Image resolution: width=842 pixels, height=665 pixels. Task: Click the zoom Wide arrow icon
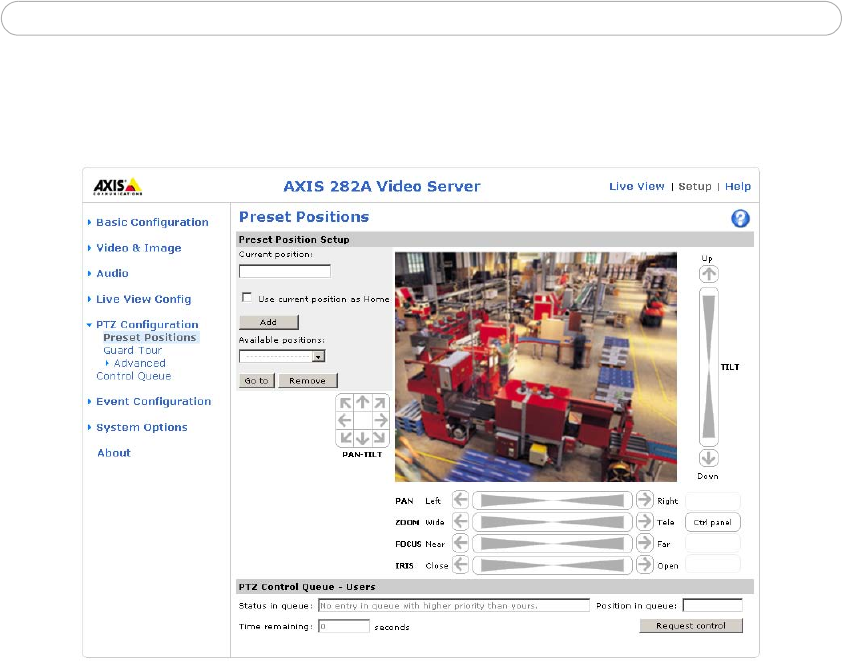click(460, 522)
